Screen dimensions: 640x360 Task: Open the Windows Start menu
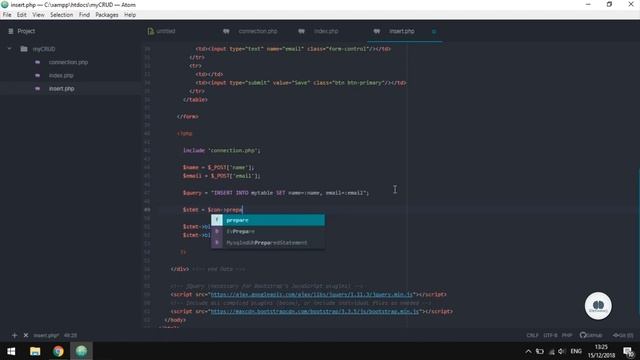tap(11, 351)
